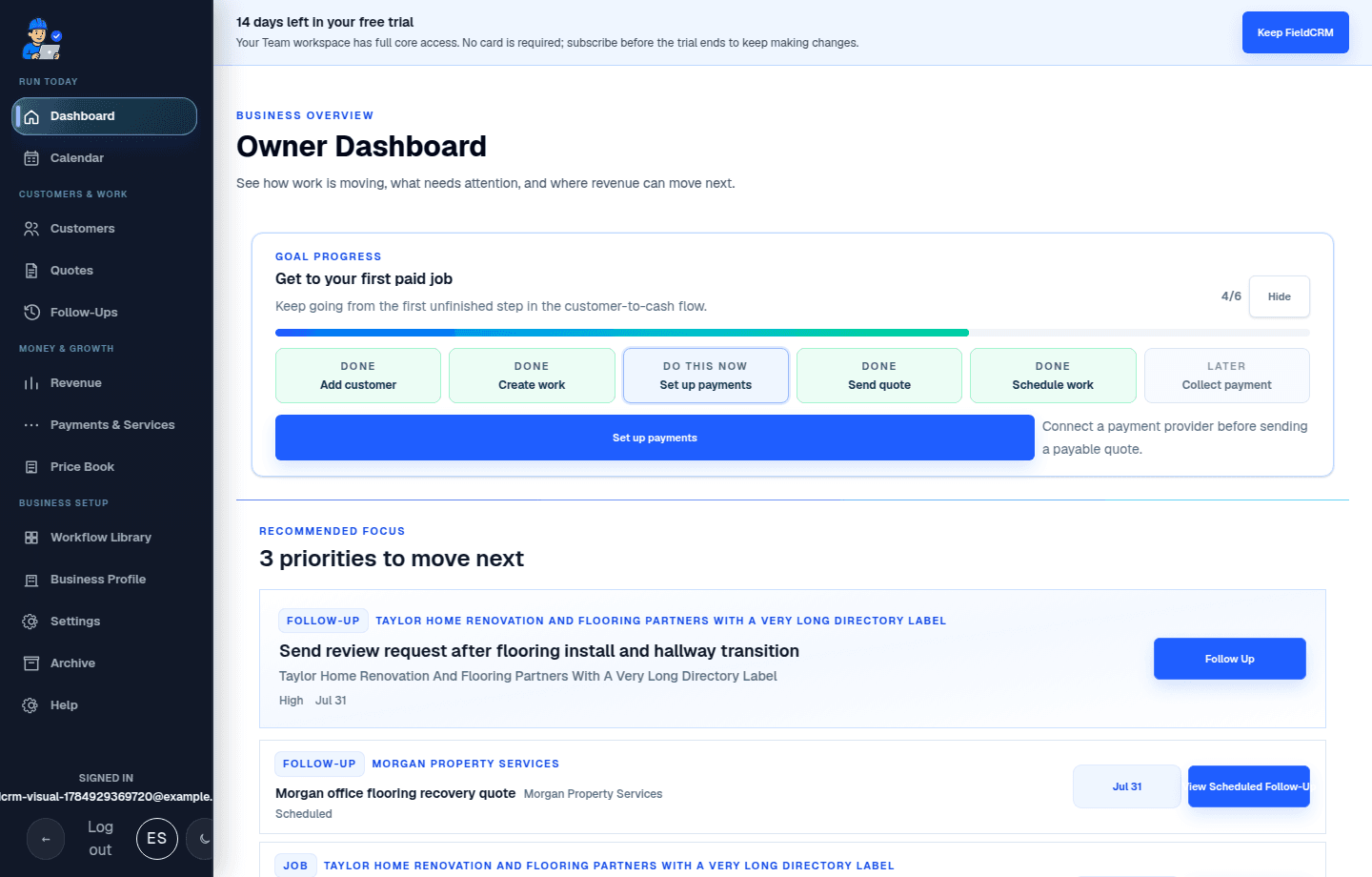Image resolution: width=1372 pixels, height=877 pixels.
Task: Click '14 days left in your free trial'
Action: 325,22
